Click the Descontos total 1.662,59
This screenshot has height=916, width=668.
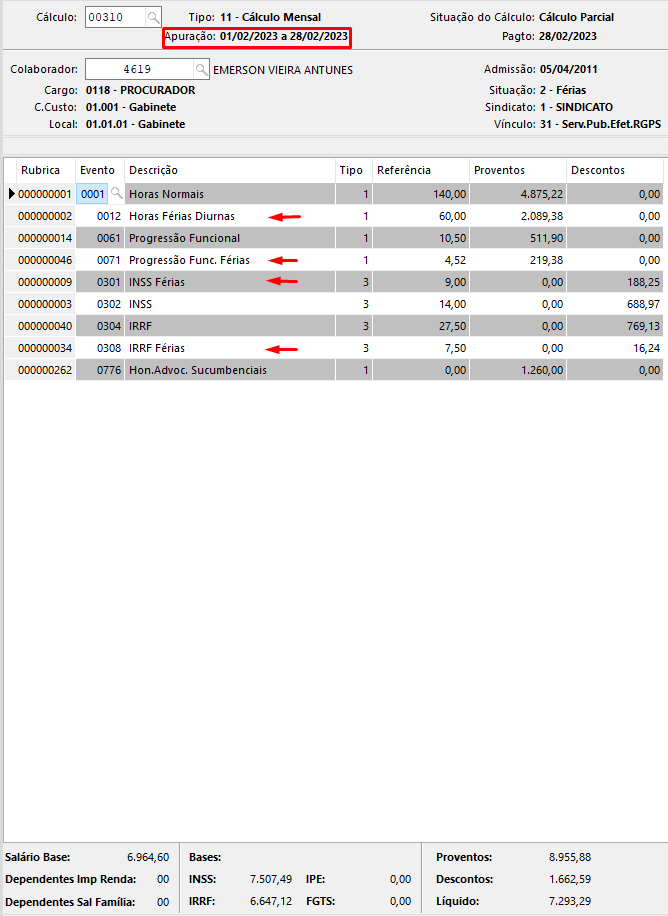[x=570, y=879]
